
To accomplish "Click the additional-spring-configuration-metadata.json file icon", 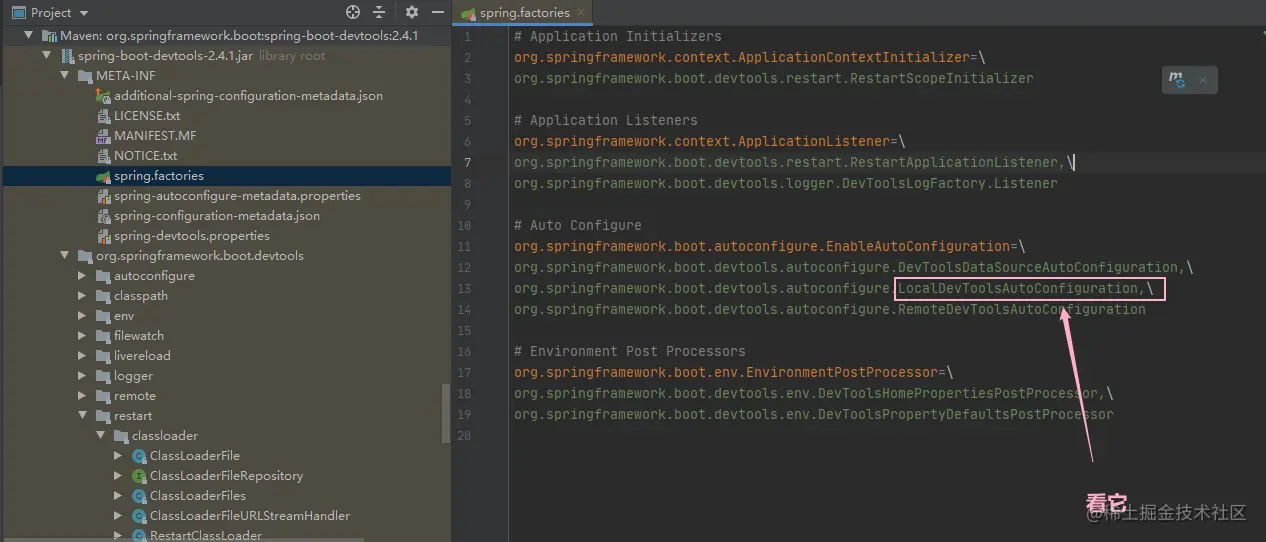I will 103,96.
